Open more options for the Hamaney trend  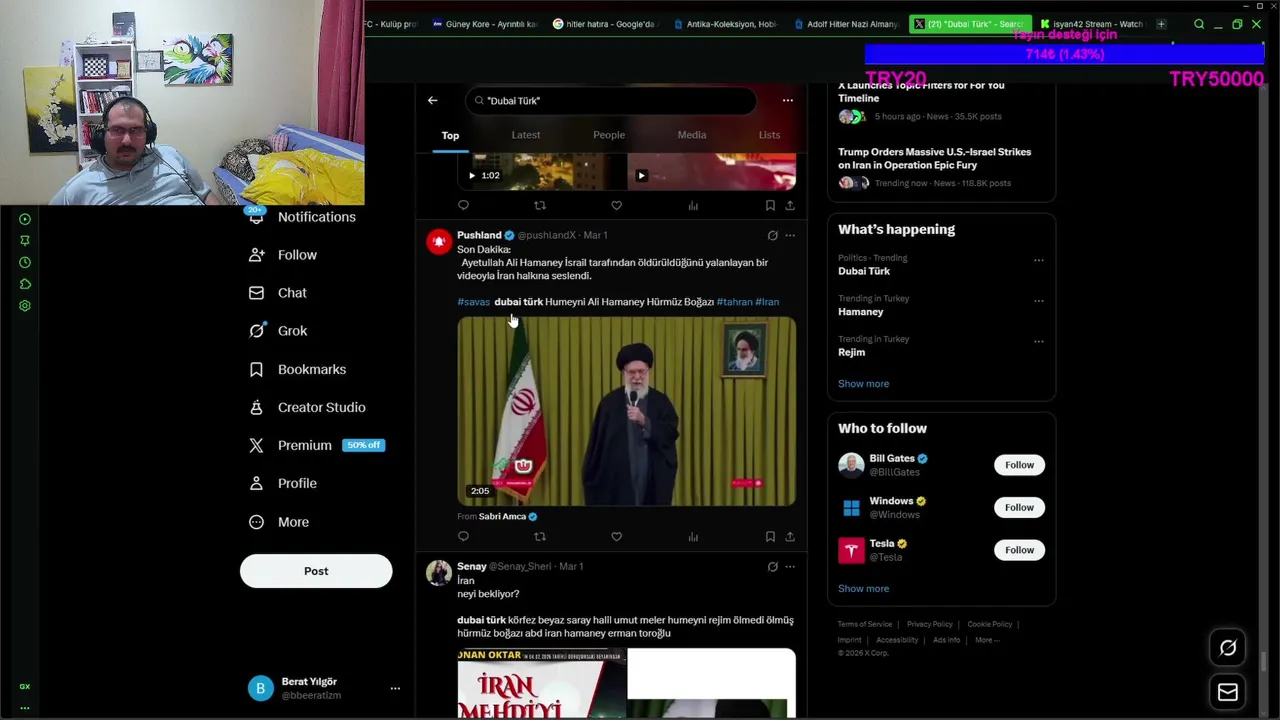click(x=1038, y=301)
